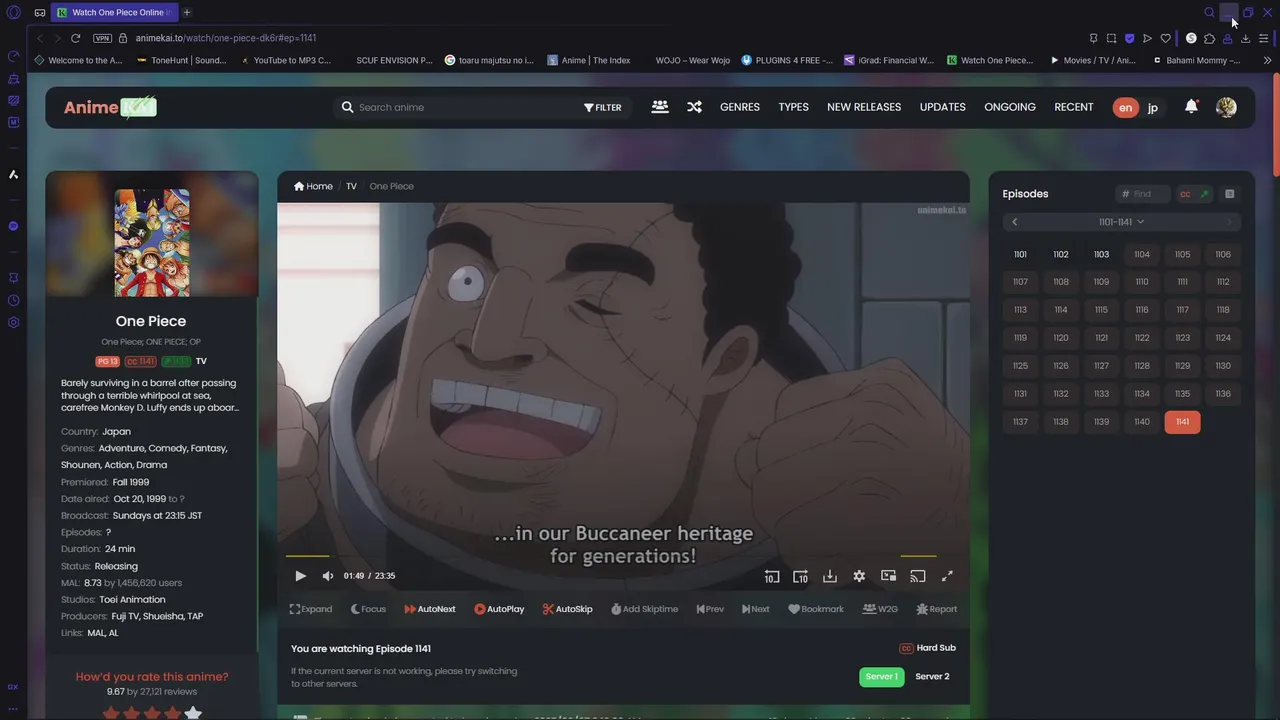1280x720 pixels.
Task: Click the heart bookmark icon in address bar
Action: (1165, 38)
